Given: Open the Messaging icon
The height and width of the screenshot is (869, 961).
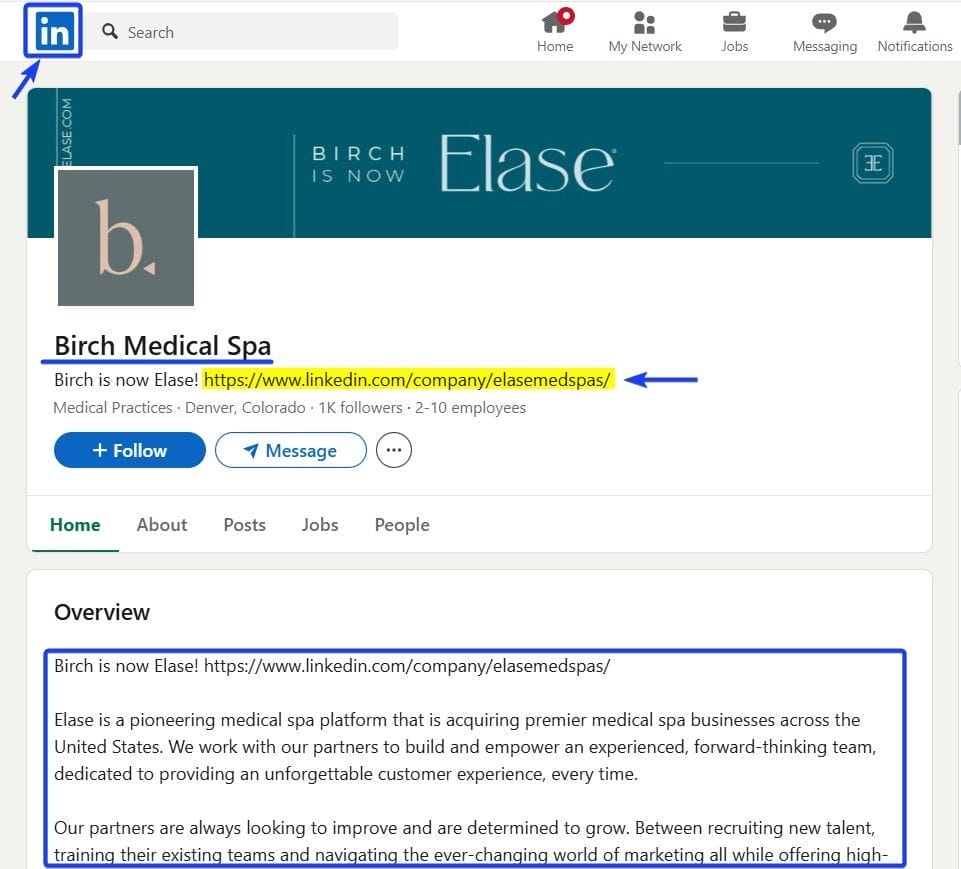Looking at the screenshot, I should [824, 23].
